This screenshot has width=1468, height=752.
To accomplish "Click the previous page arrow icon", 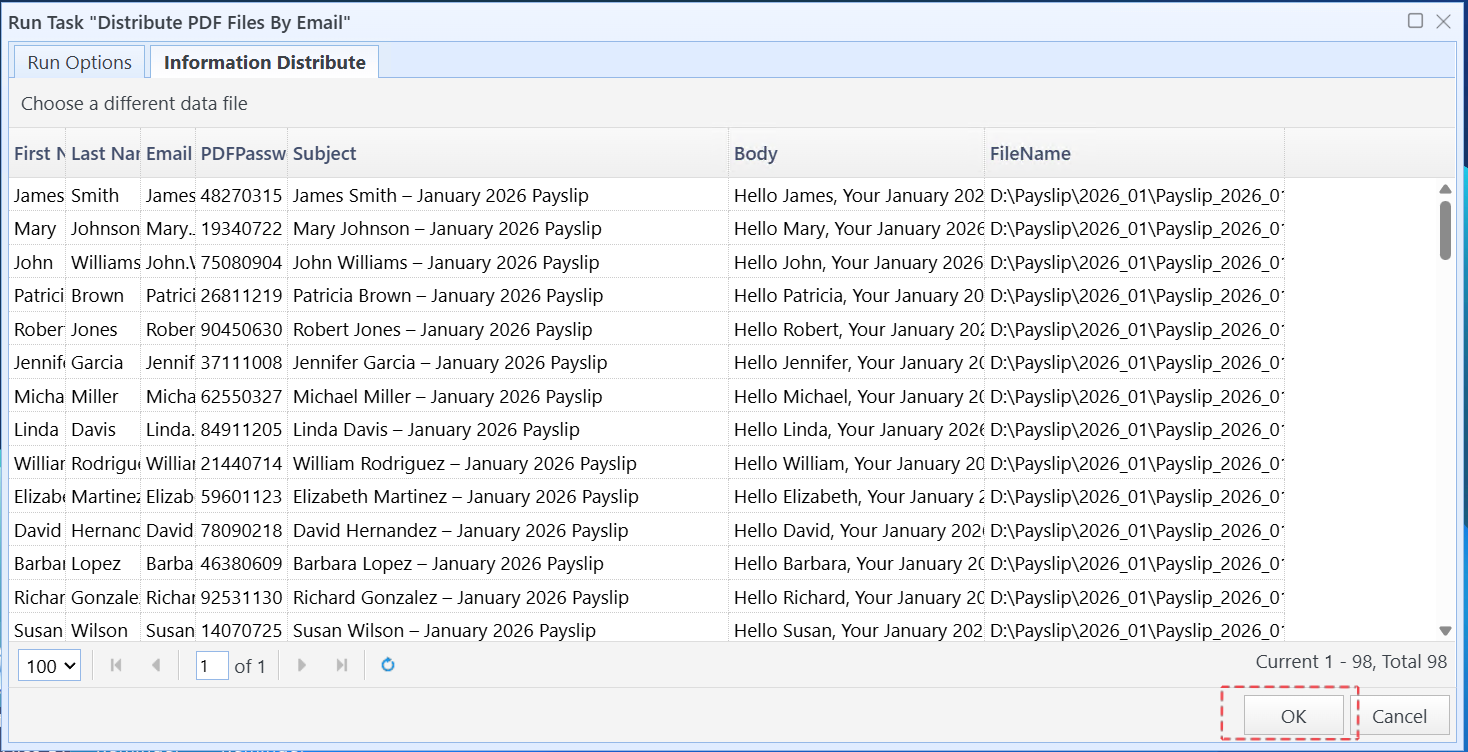I will [x=155, y=665].
